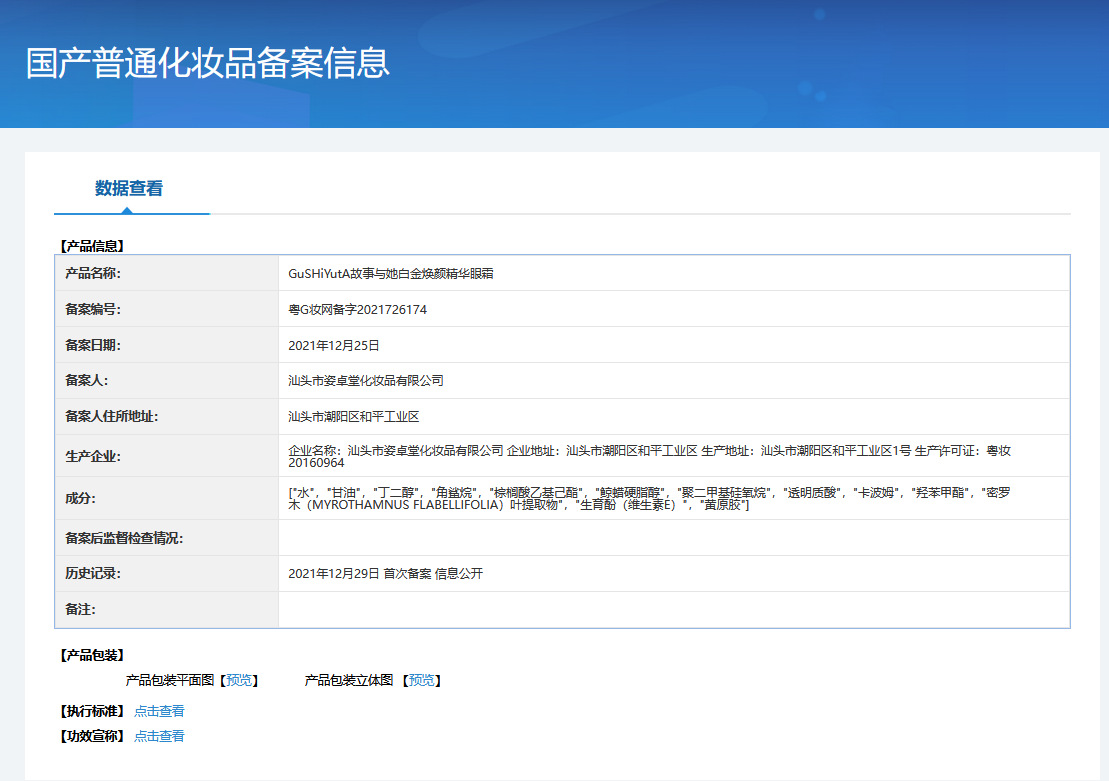Viewport: 1109px width, 781px height.
Task: Click the 产品包装立体图 label text
Action: [349, 680]
